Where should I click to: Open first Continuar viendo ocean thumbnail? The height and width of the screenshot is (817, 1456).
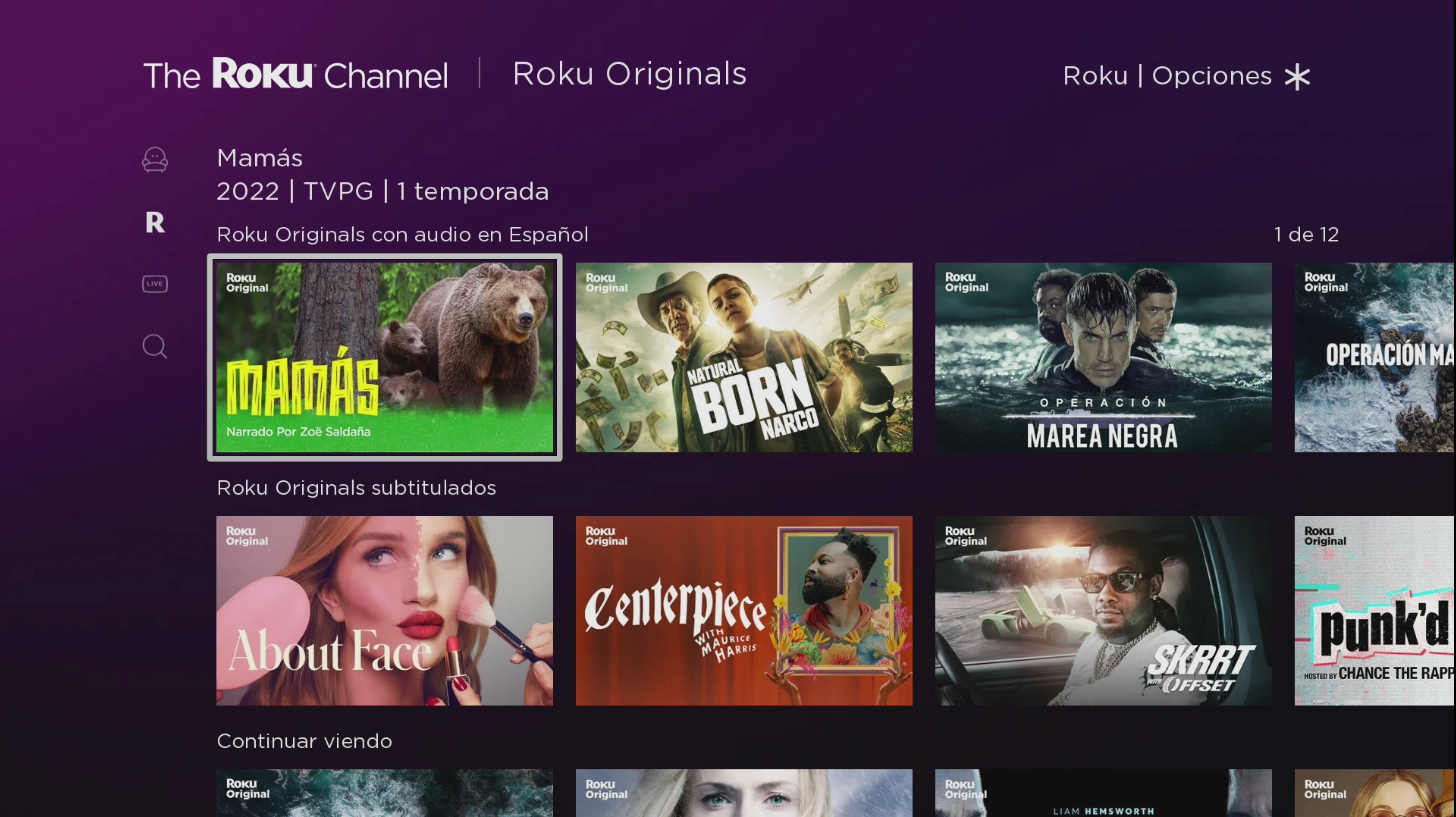(x=385, y=793)
